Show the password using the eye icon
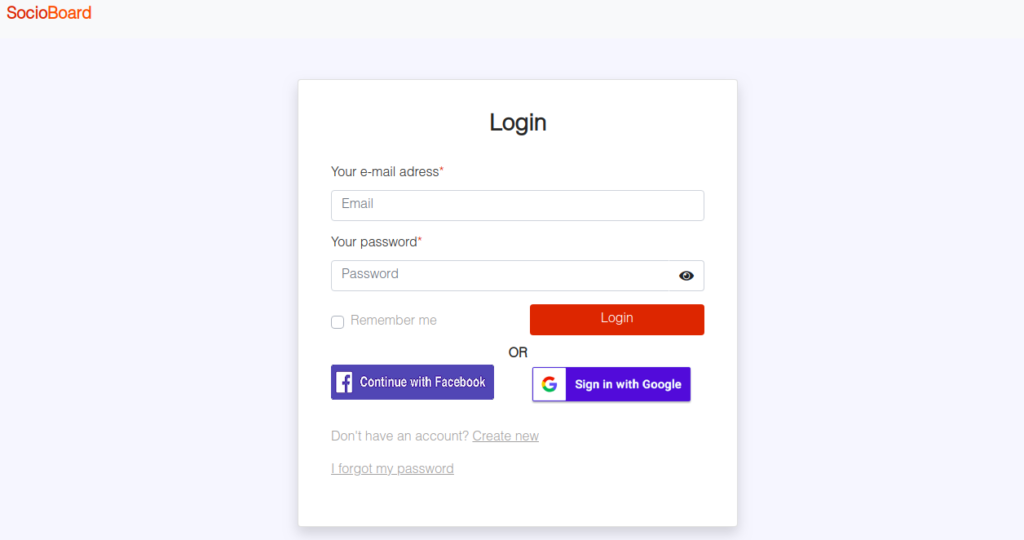Viewport: 1024px width, 540px height. (686, 276)
